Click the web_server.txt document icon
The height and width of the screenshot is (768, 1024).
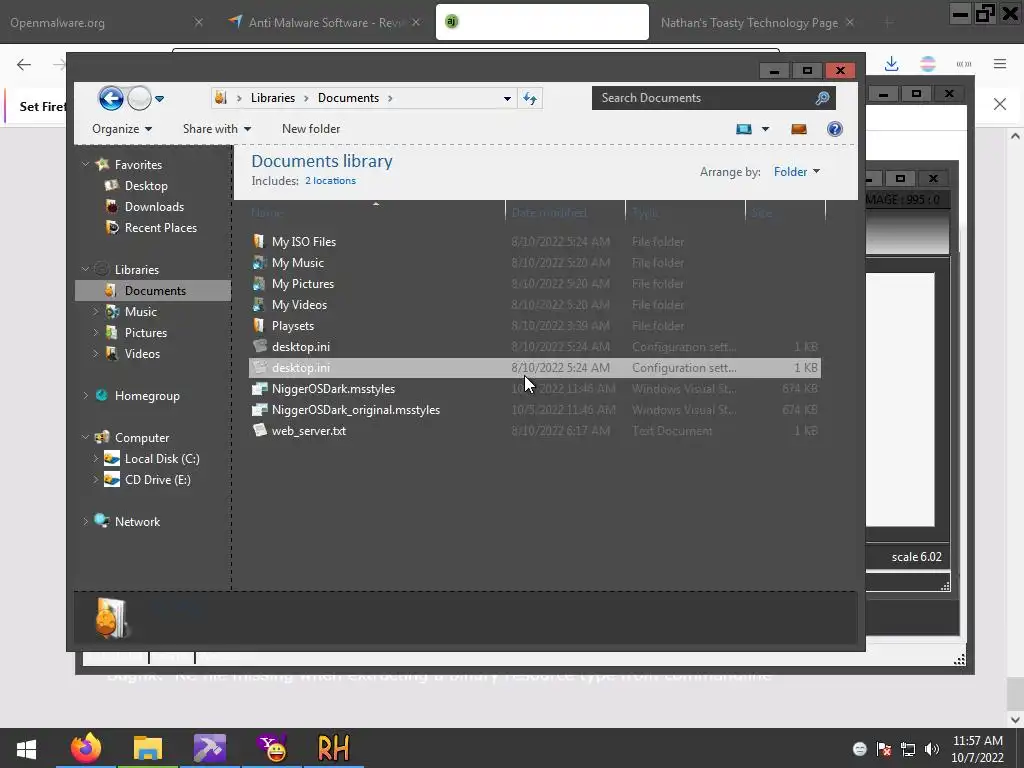tap(259, 430)
